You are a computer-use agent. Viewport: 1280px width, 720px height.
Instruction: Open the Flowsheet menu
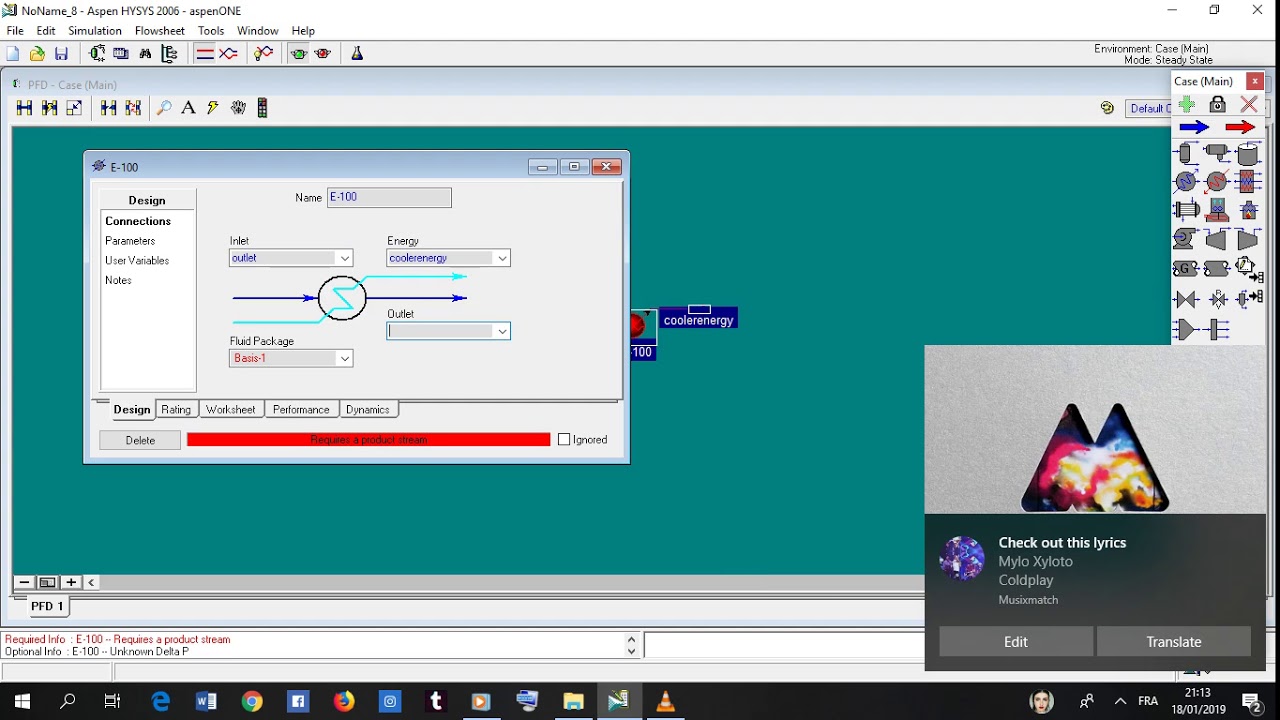(x=160, y=31)
